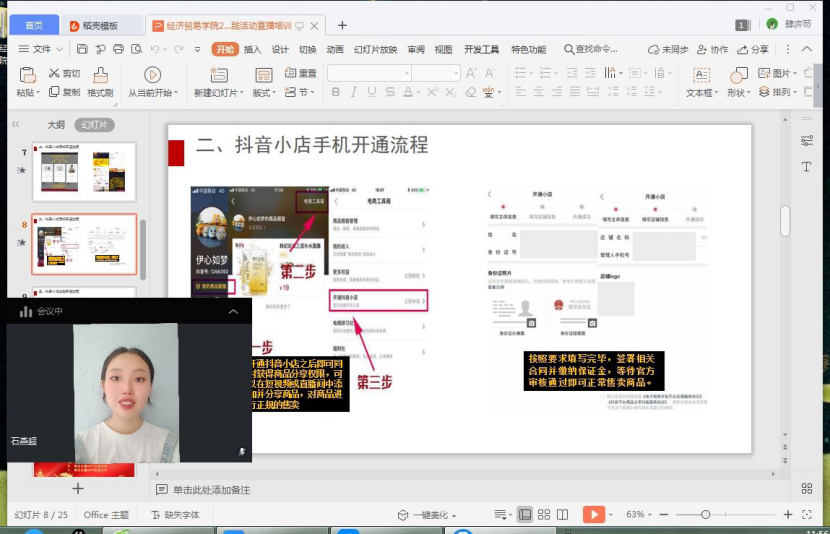Viewport: 830px width, 534px height.
Task: Switch to Animation (动画) tab
Action: tap(335, 49)
